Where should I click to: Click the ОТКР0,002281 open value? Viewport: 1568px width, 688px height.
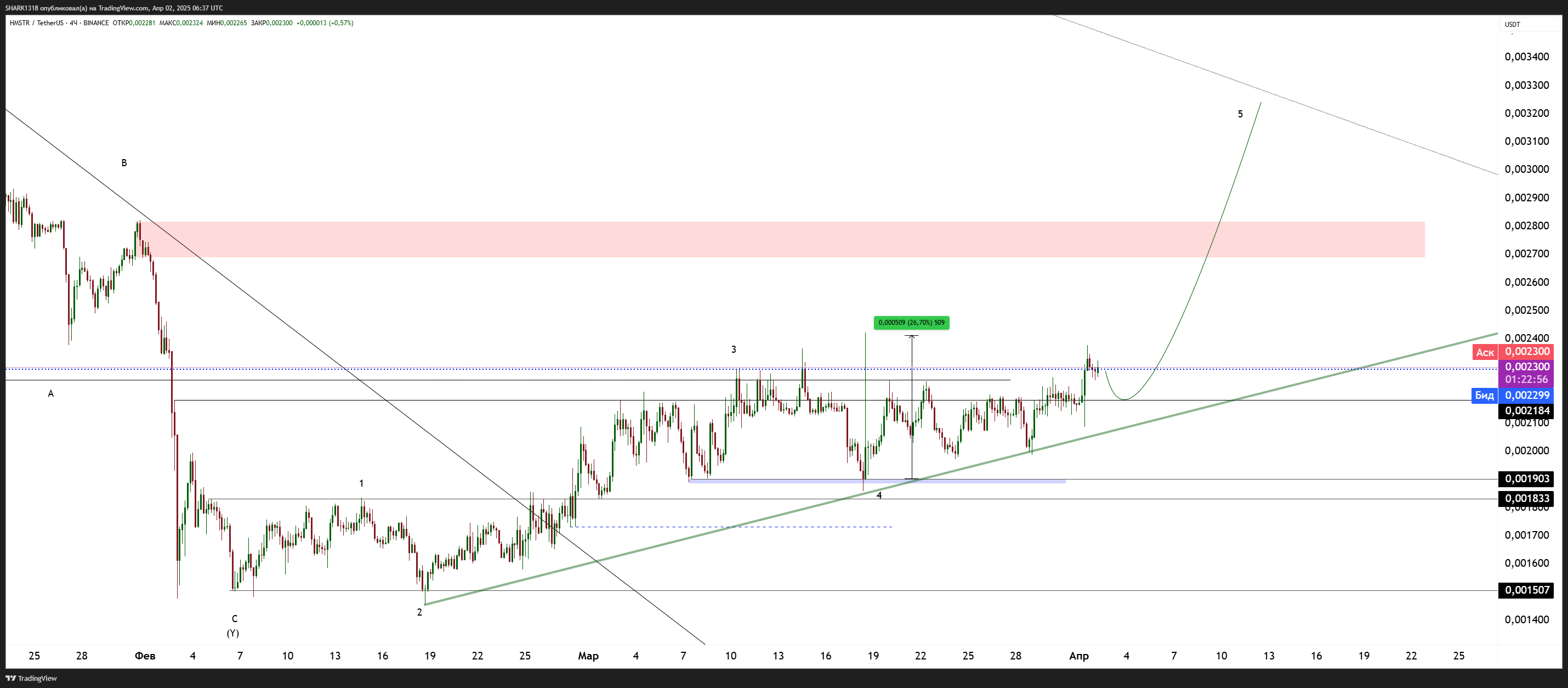click(x=134, y=23)
